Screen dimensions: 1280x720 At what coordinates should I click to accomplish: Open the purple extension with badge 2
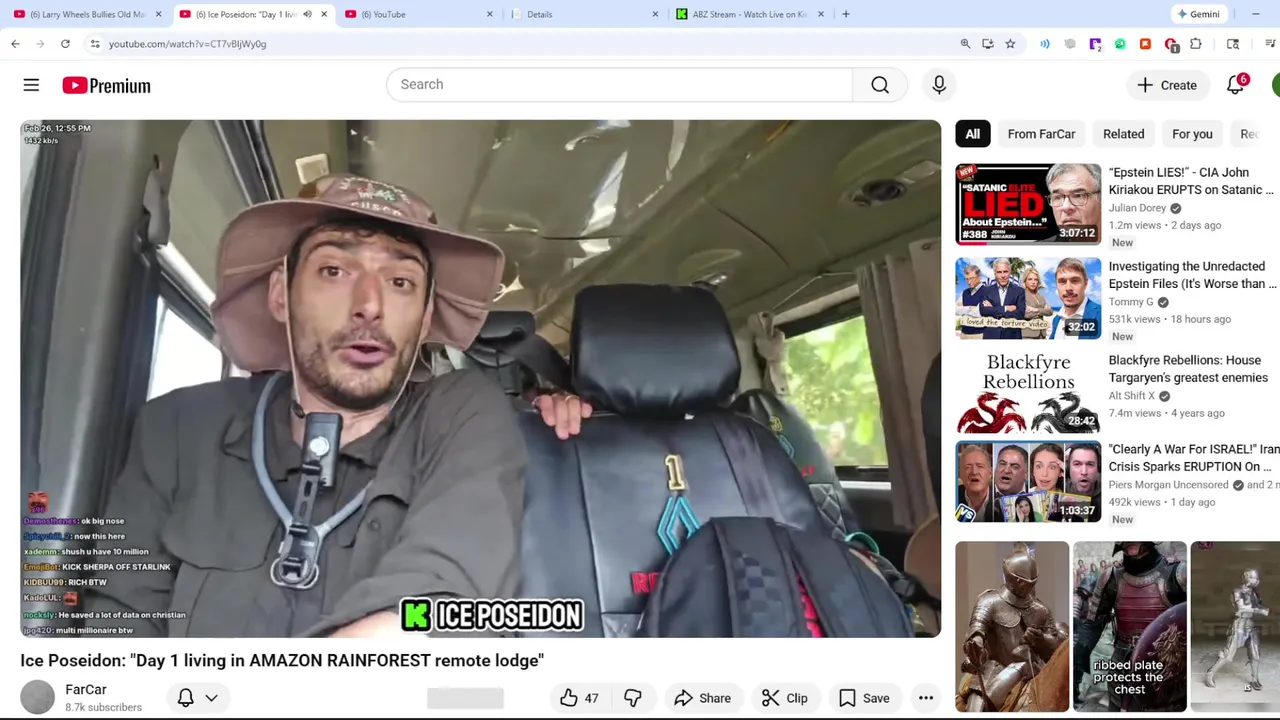click(1095, 44)
